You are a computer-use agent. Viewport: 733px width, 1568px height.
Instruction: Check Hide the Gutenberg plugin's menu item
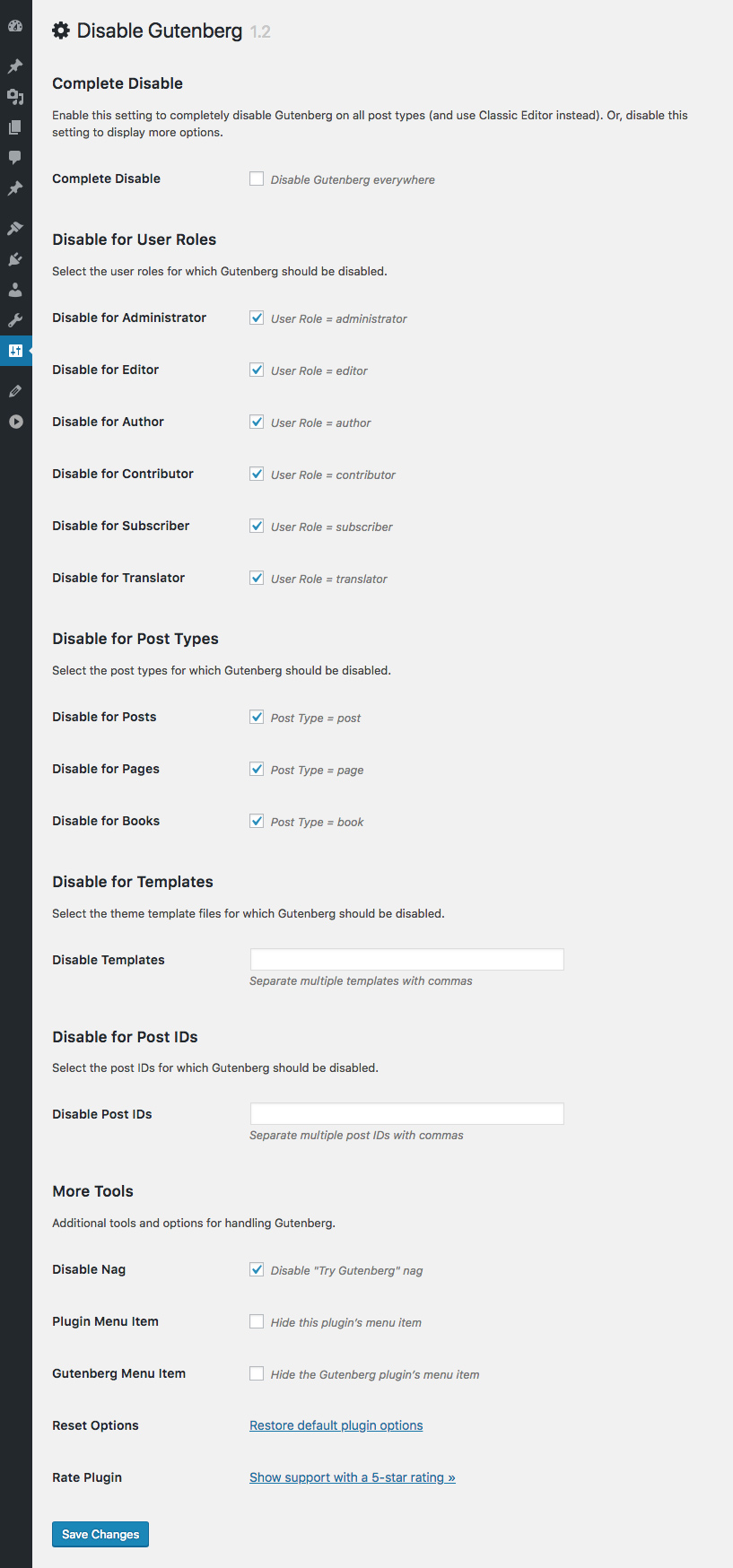click(257, 1373)
